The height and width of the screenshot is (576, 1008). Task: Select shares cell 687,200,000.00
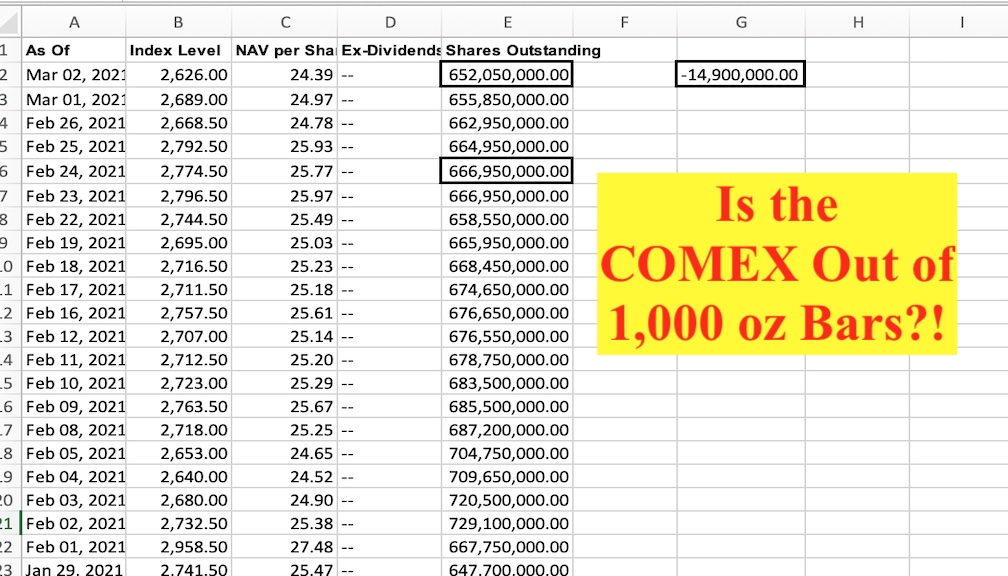(507, 430)
